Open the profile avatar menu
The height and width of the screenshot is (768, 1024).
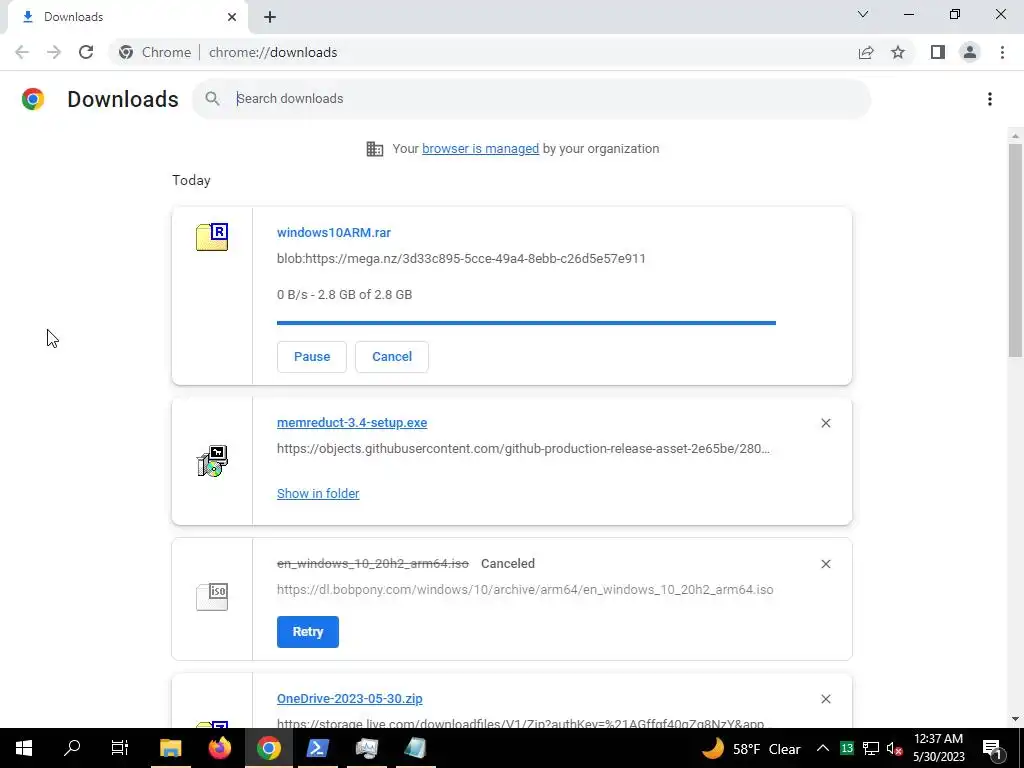pos(970,52)
